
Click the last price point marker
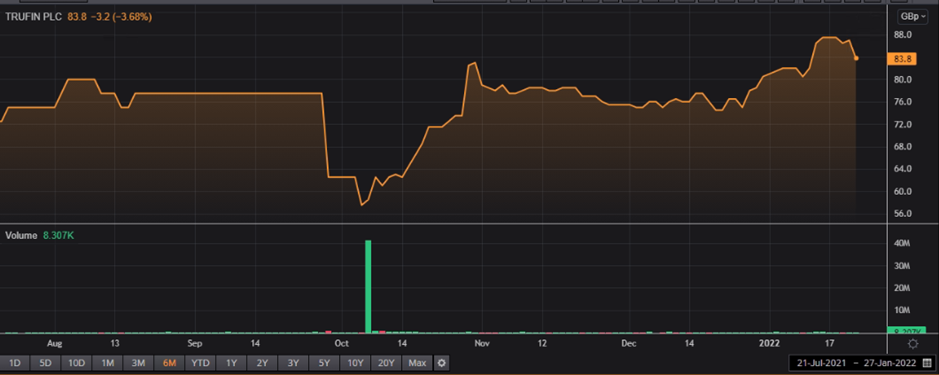[856, 58]
